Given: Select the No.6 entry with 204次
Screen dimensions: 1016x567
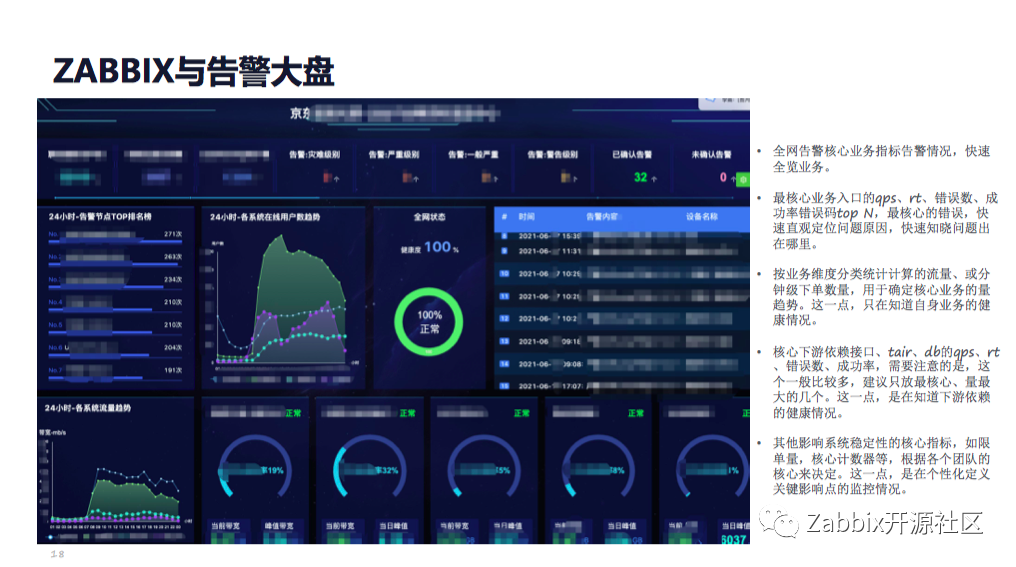Looking at the screenshot, I should (x=115, y=350).
